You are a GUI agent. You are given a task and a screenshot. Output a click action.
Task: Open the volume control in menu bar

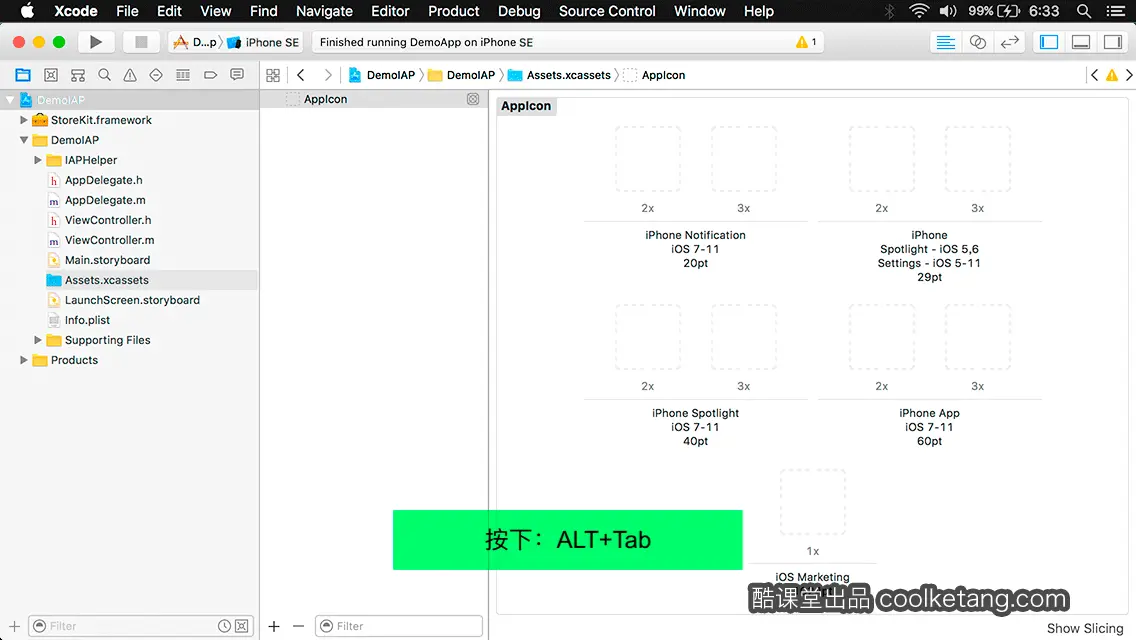pyautogui.click(x=948, y=11)
